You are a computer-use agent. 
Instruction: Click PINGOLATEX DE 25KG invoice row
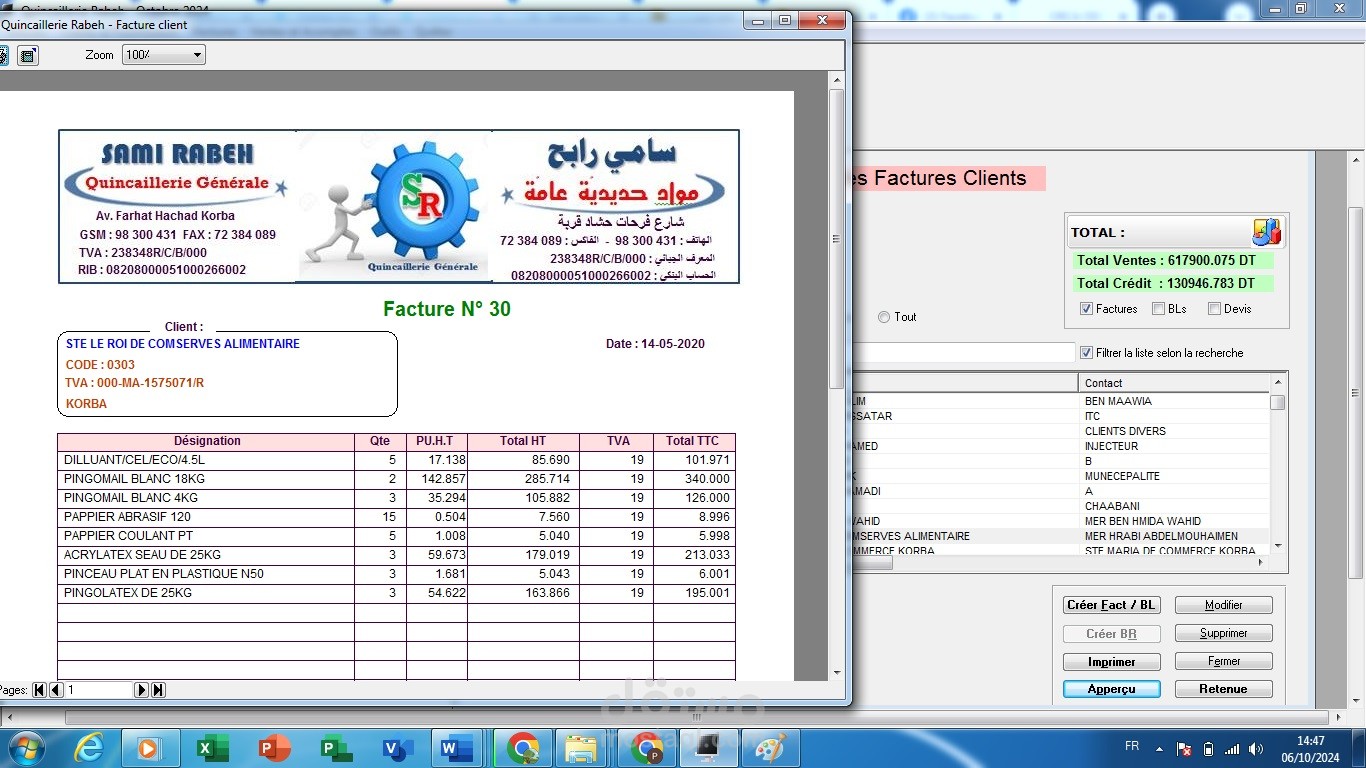[x=396, y=593]
